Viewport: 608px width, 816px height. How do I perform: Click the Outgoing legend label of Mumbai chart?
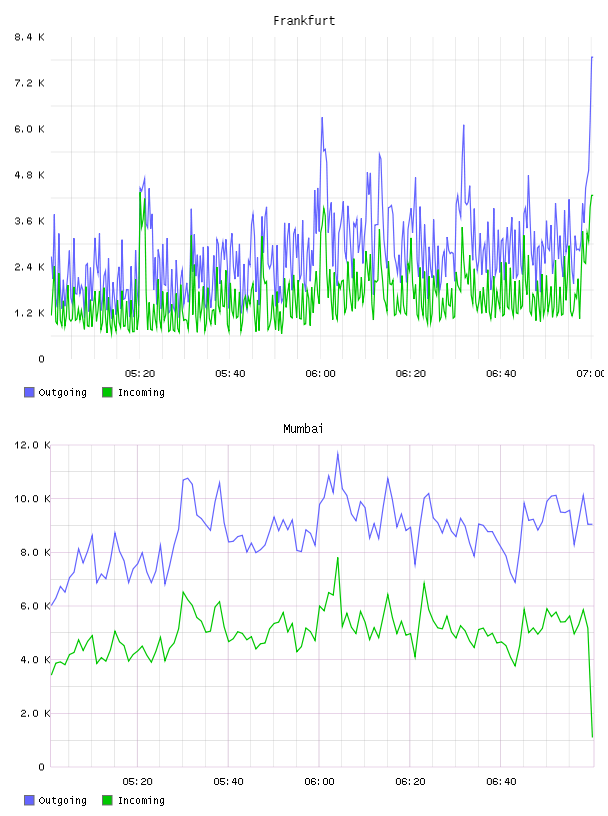click(x=62, y=801)
